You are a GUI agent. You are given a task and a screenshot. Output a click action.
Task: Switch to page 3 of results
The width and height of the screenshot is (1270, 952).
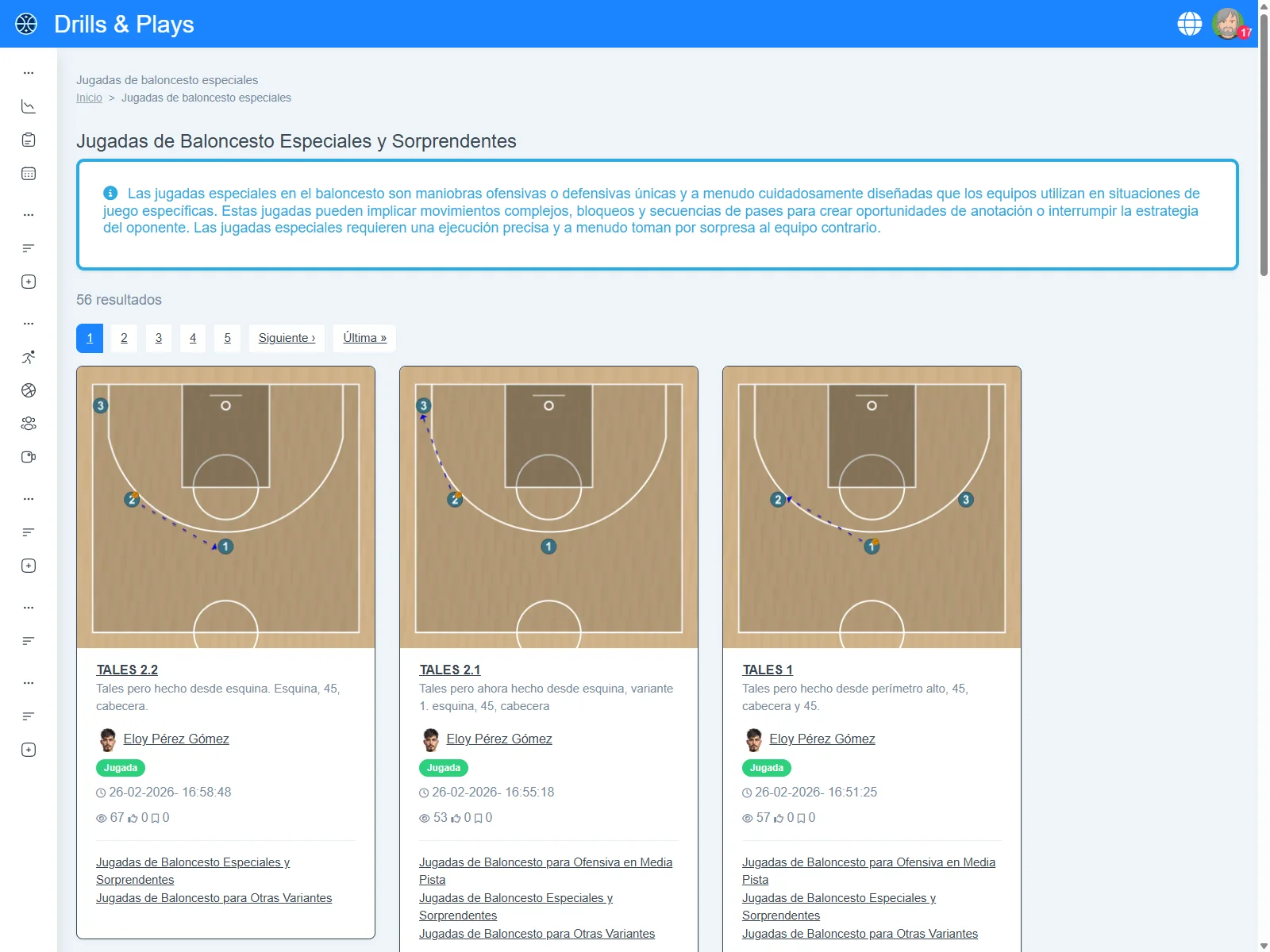pyautogui.click(x=158, y=338)
